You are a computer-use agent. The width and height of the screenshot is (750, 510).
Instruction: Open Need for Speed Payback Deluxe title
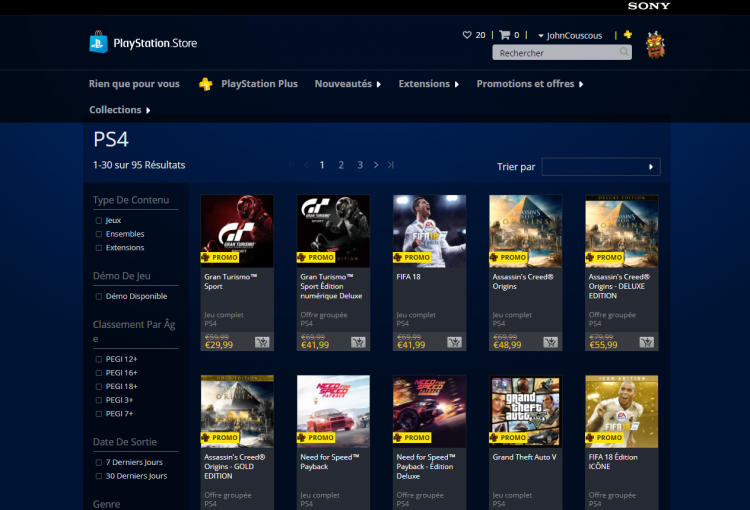coord(426,466)
